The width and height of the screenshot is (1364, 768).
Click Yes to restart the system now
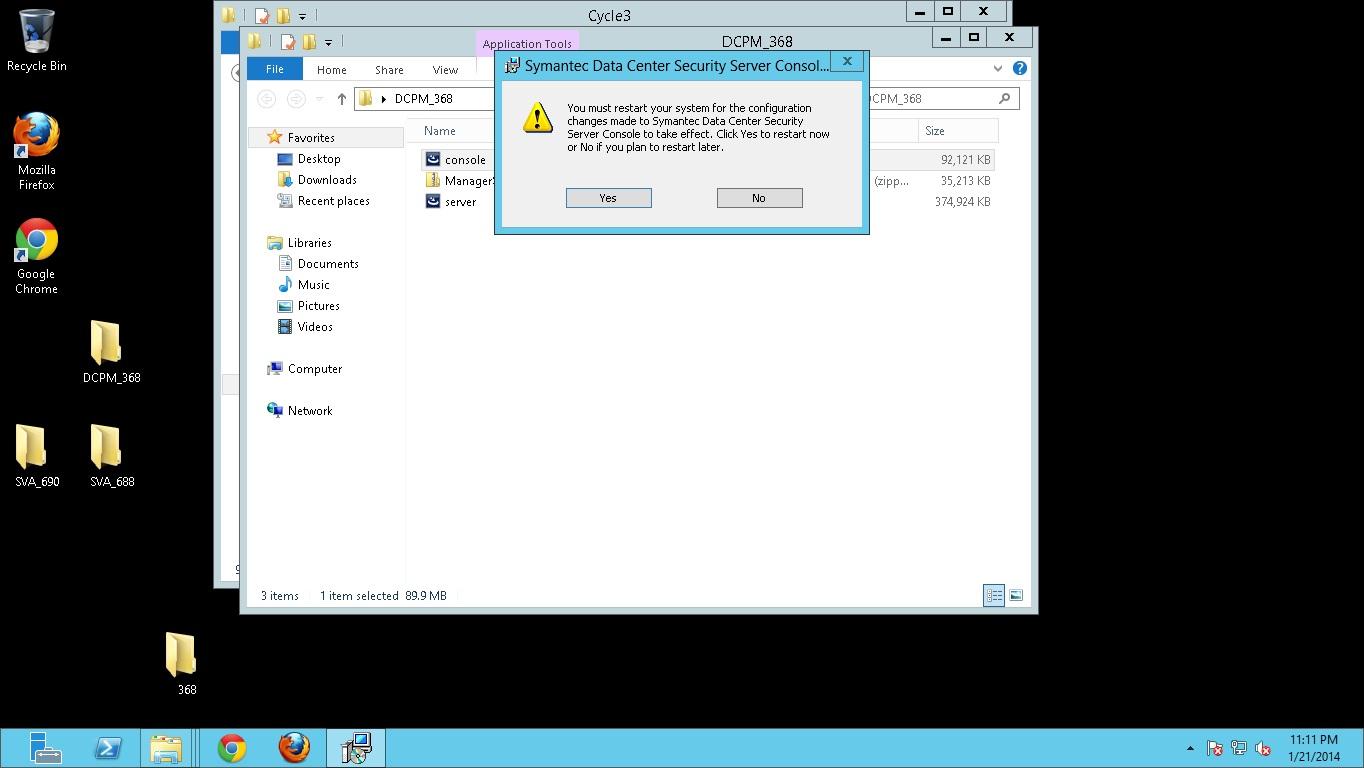(608, 198)
